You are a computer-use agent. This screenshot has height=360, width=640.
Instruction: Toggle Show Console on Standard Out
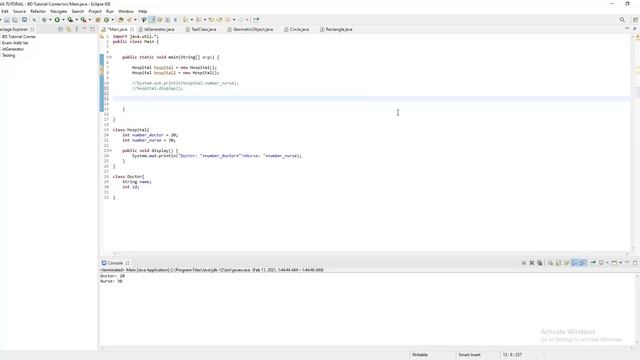(575, 263)
